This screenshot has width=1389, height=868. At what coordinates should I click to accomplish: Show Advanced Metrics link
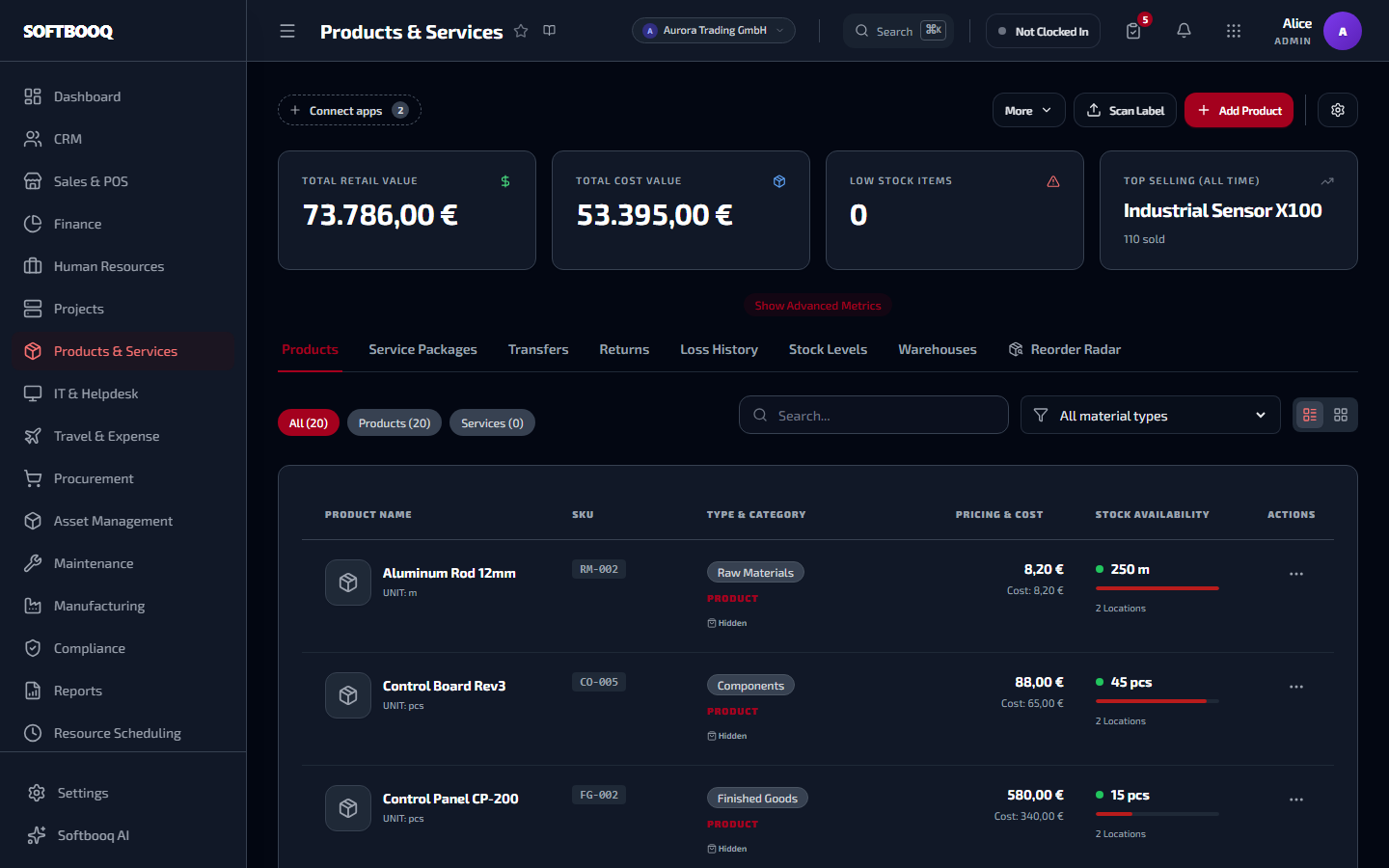pos(818,306)
